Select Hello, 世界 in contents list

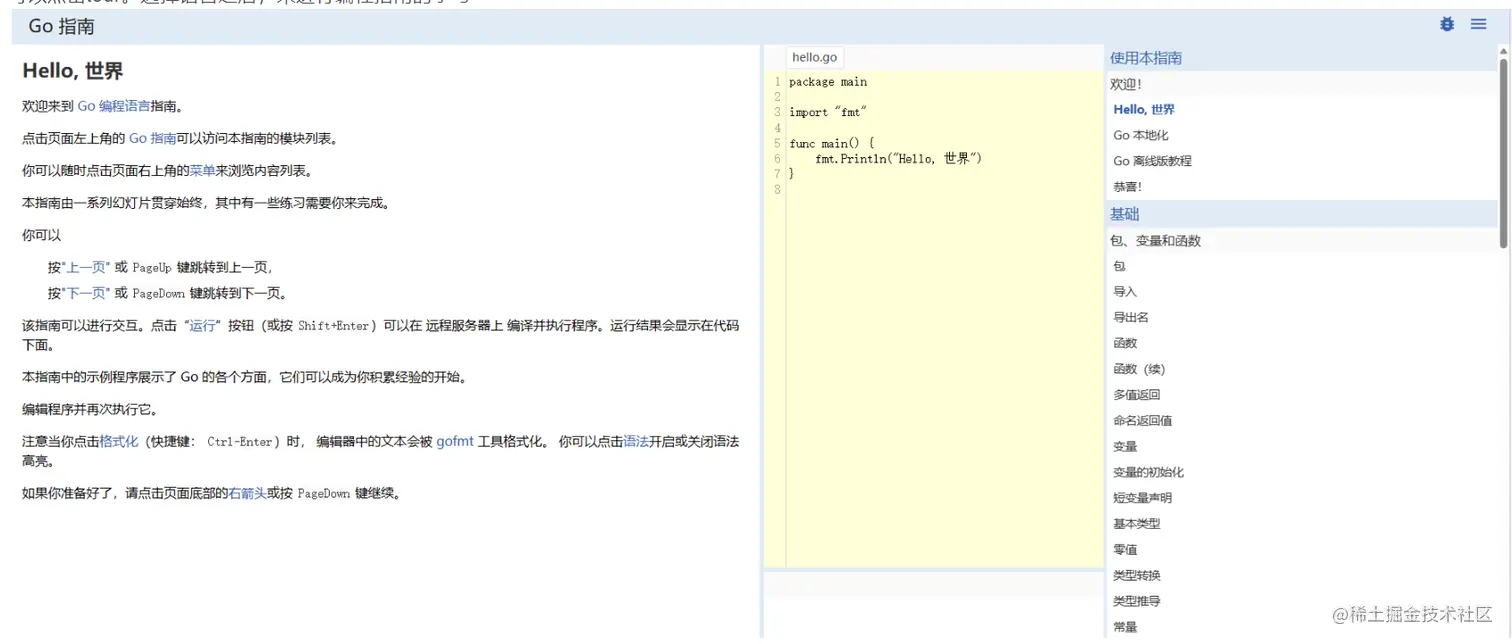click(x=1144, y=110)
